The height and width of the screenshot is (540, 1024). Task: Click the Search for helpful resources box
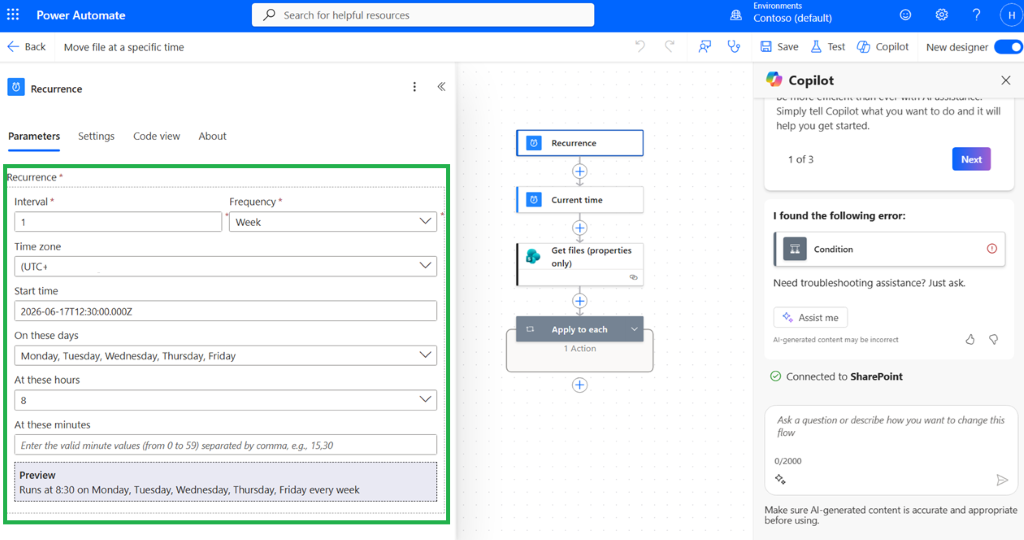point(423,15)
